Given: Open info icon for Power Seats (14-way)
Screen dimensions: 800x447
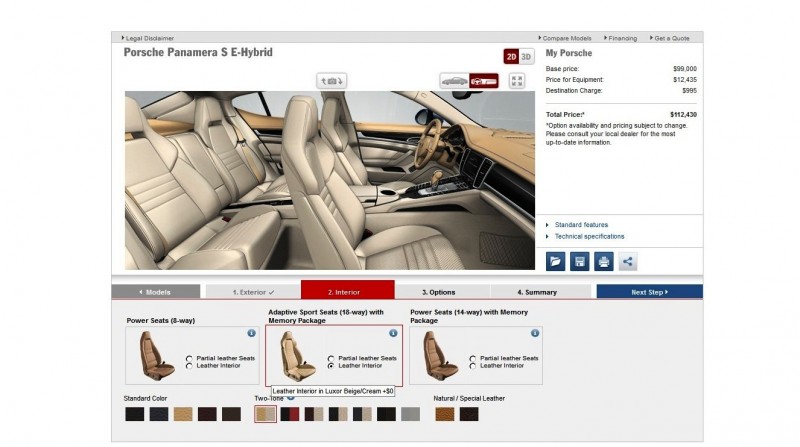Looking at the screenshot, I should (535, 333).
